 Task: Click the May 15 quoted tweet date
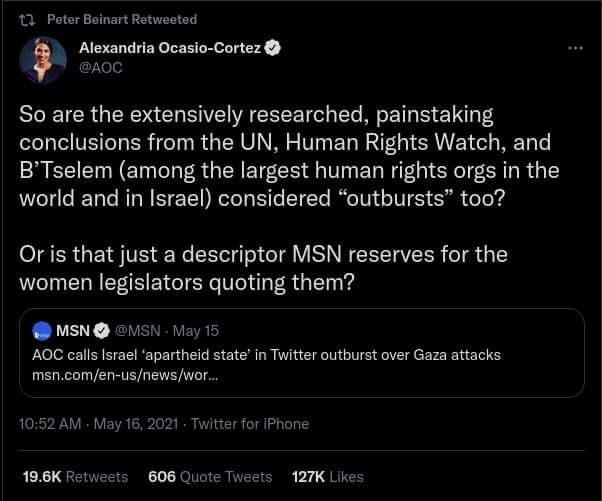[198, 331]
